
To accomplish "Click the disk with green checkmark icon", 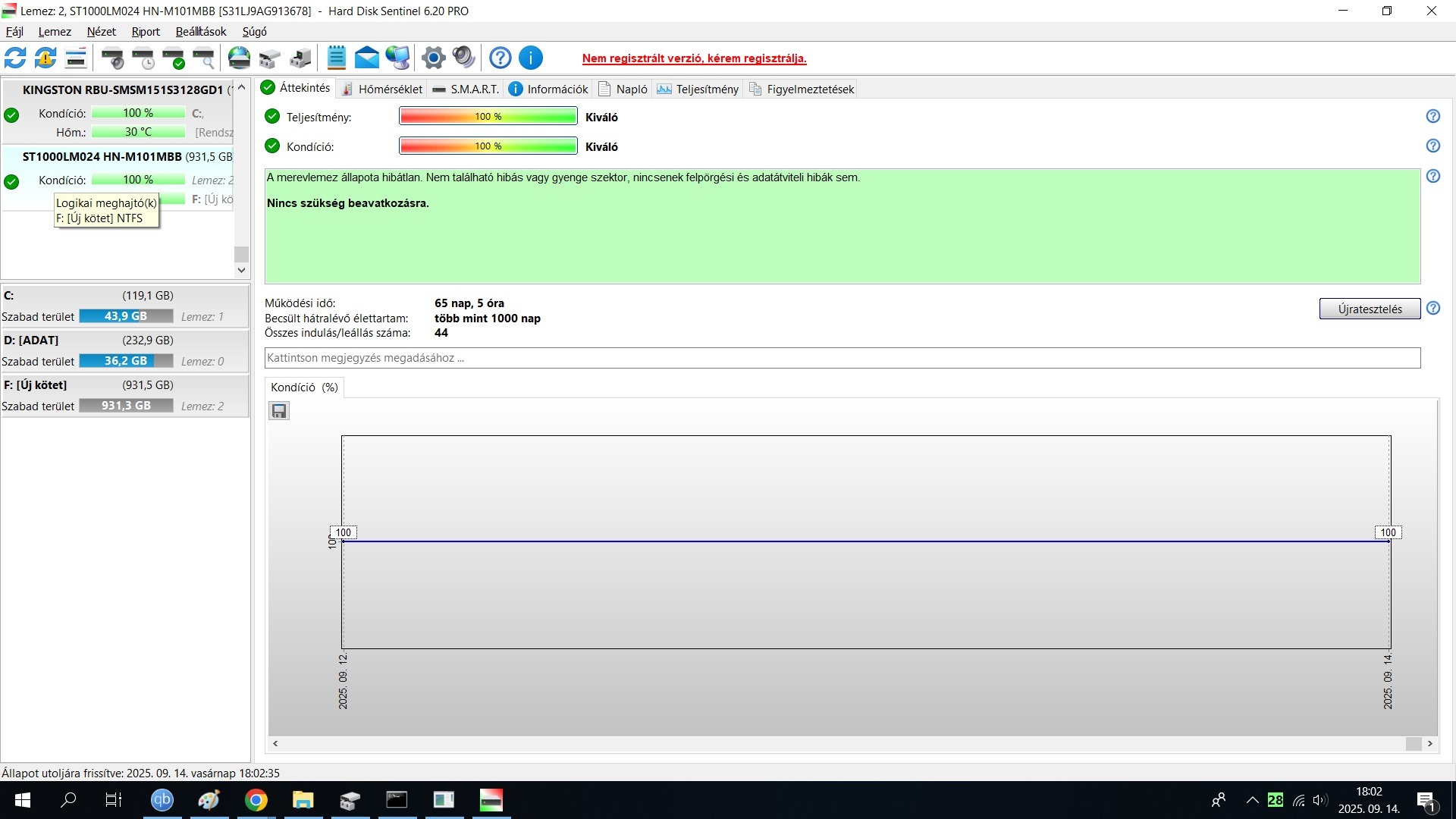I will [x=174, y=58].
